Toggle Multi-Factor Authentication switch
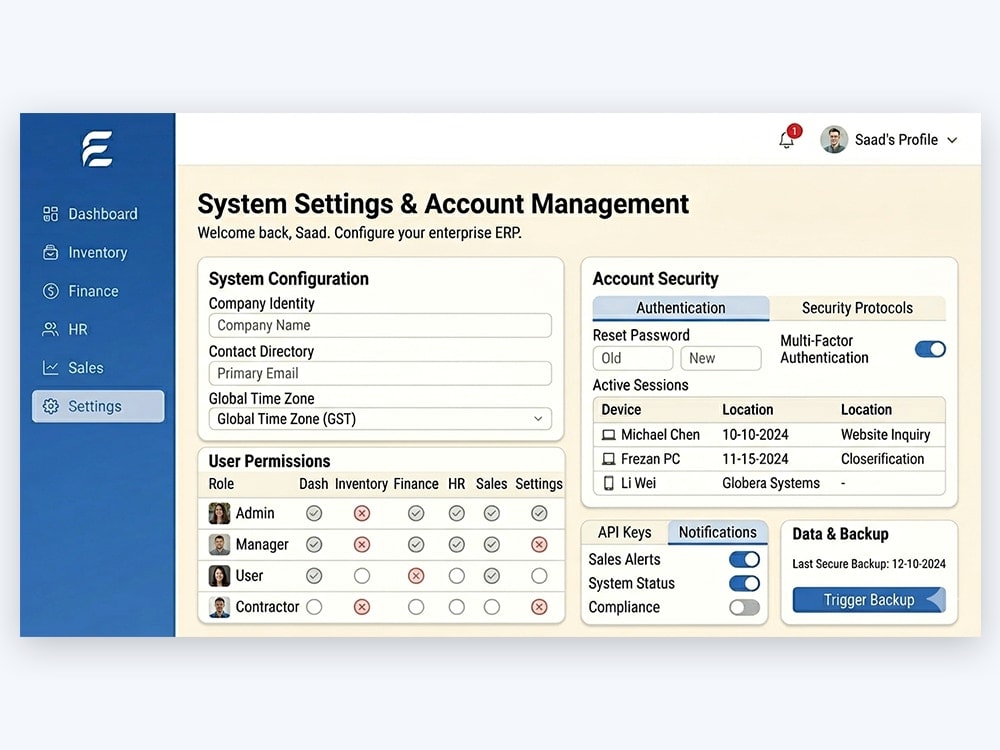 click(930, 349)
